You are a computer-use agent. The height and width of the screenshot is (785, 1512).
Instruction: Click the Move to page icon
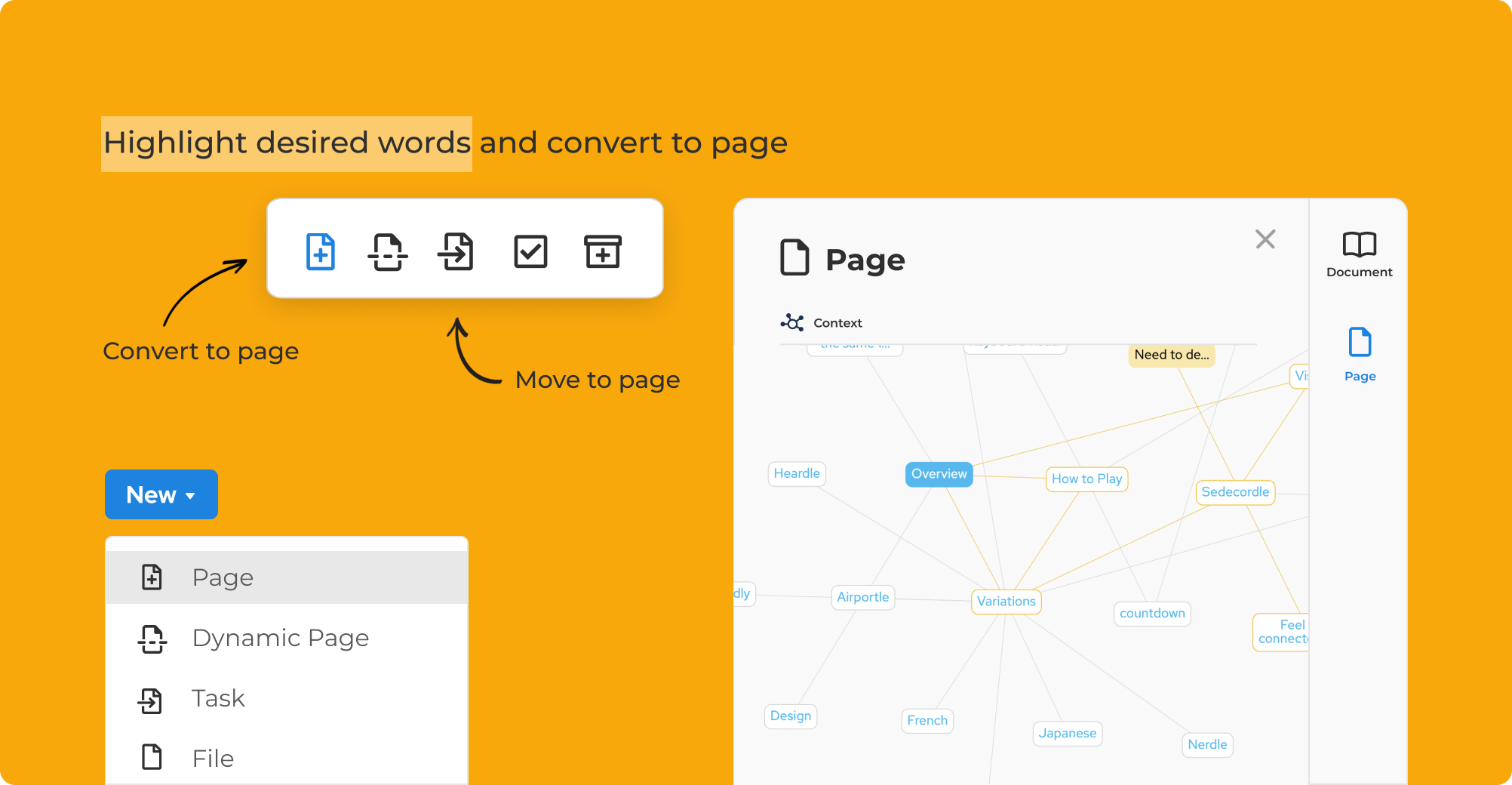click(456, 251)
